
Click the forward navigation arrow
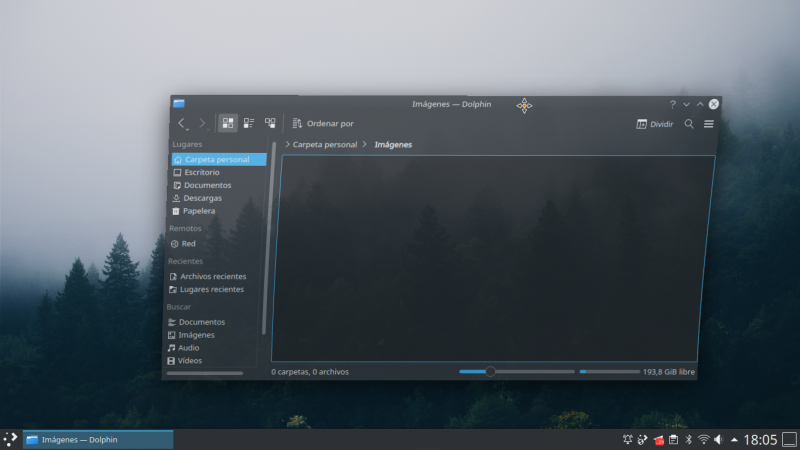202,123
